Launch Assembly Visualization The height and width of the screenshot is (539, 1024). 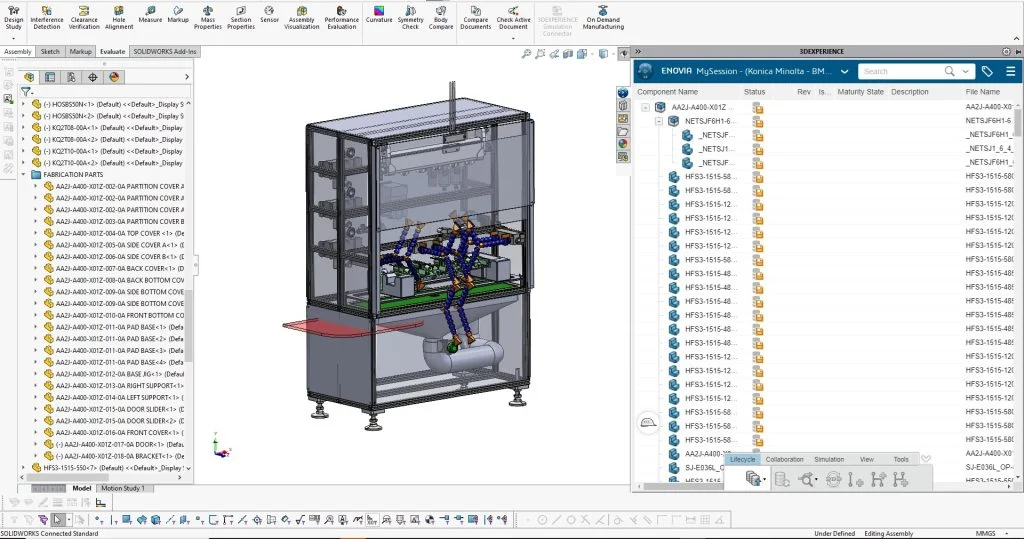click(302, 17)
